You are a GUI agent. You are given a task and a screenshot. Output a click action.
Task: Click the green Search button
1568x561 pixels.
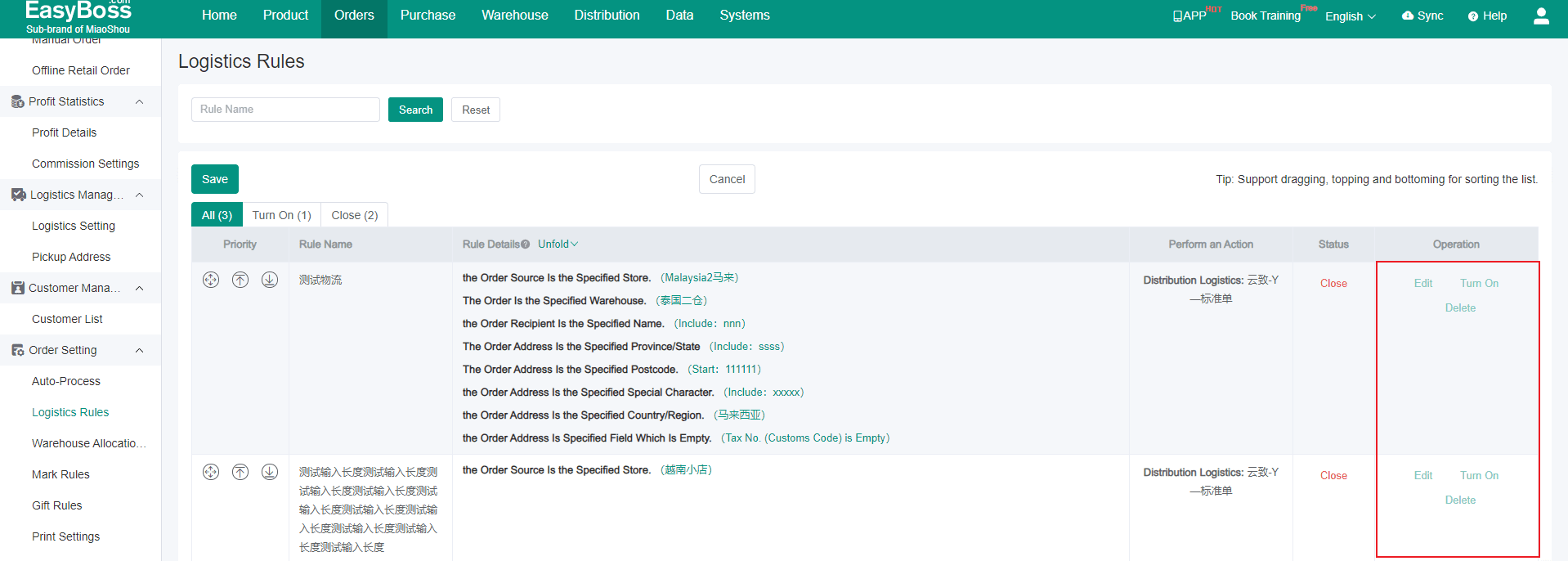pyautogui.click(x=415, y=110)
